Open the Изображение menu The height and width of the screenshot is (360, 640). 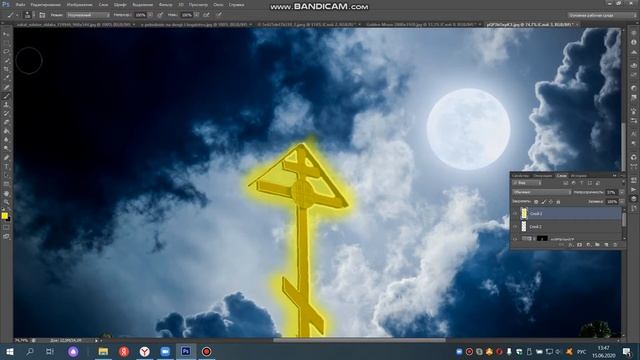(x=79, y=5)
